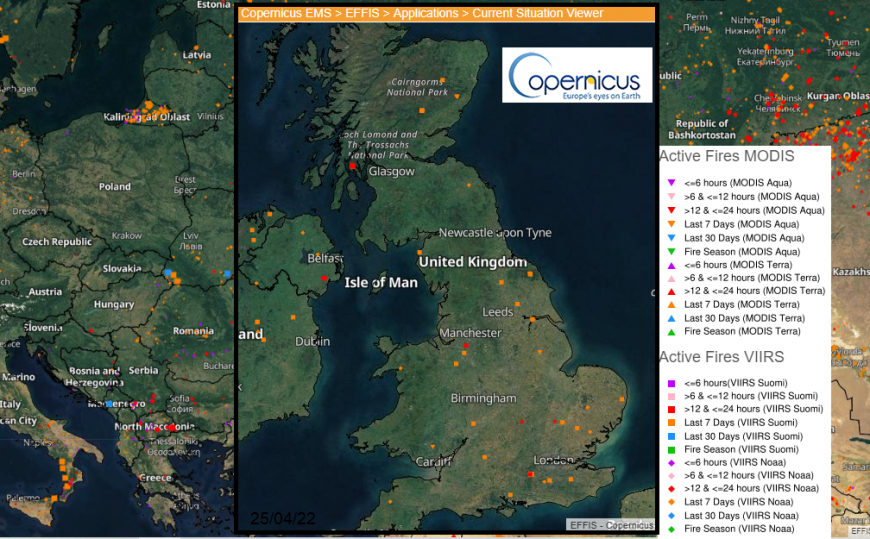Viewport: 870px width, 539px height.
Task: Click the Republic of Bashkortostan map label
Action: (x=702, y=129)
